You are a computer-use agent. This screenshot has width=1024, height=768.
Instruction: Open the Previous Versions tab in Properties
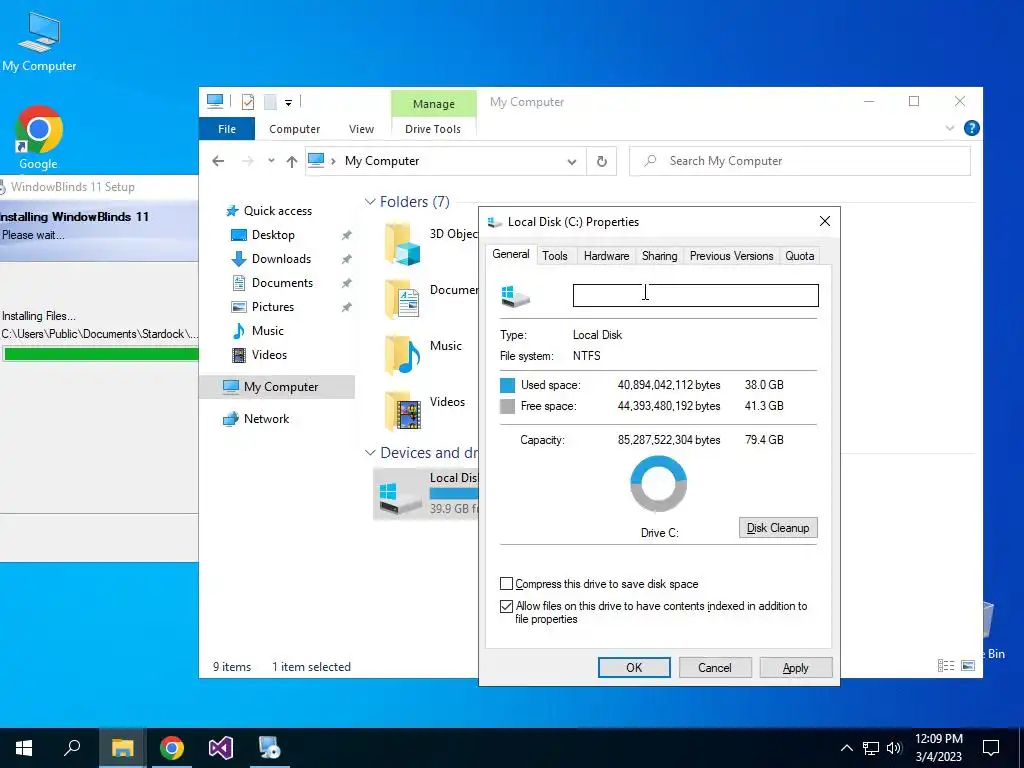click(731, 256)
